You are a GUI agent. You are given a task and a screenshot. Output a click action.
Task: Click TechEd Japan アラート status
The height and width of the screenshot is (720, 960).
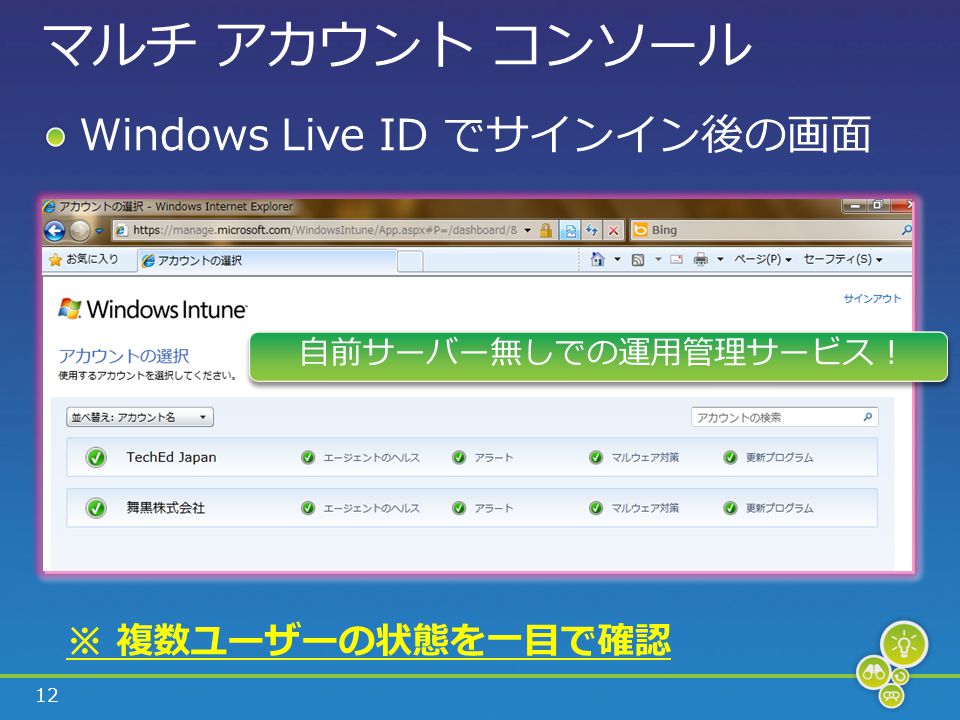point(482,457)
